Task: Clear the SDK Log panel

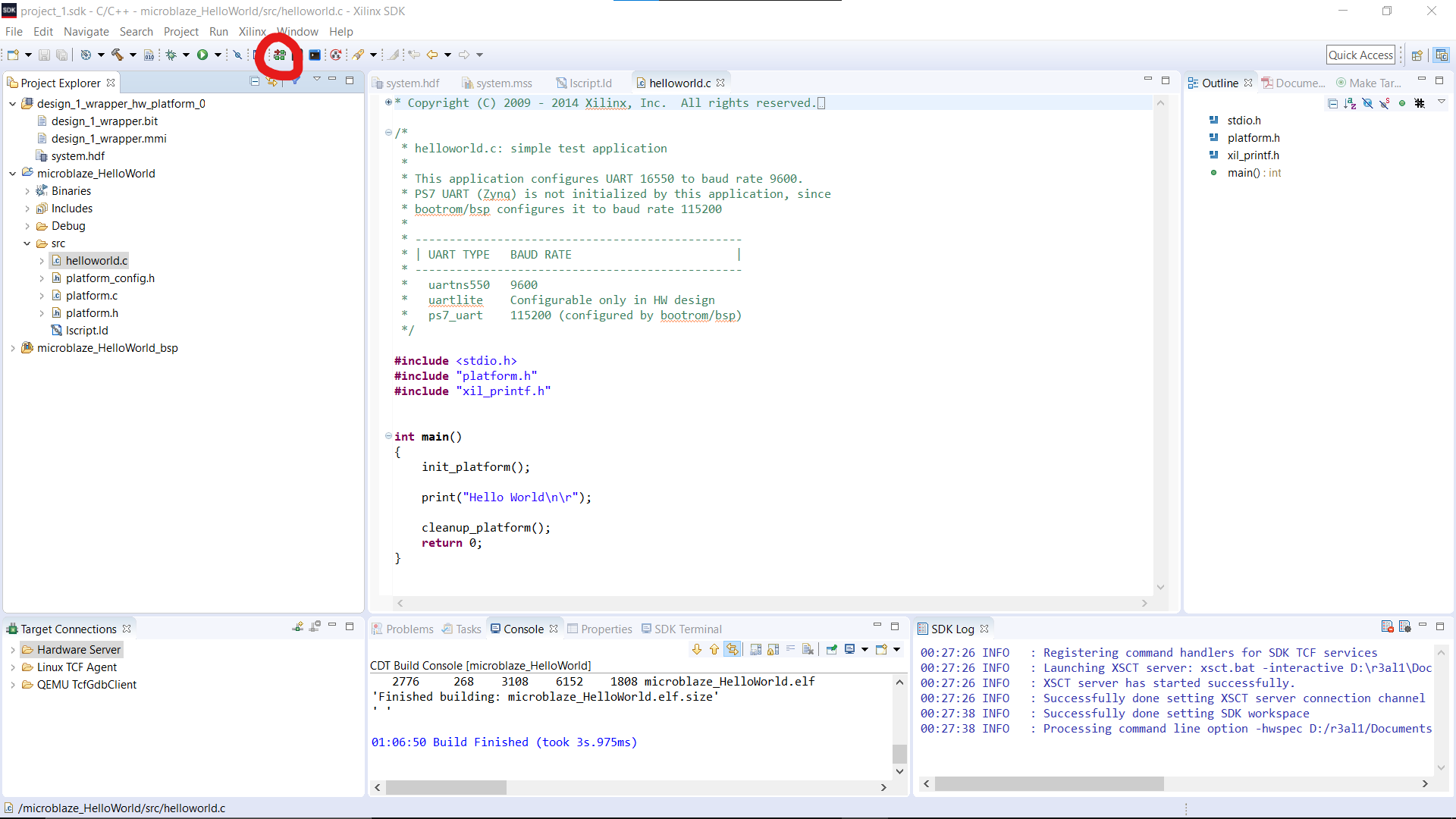Action: point(1387,627)
